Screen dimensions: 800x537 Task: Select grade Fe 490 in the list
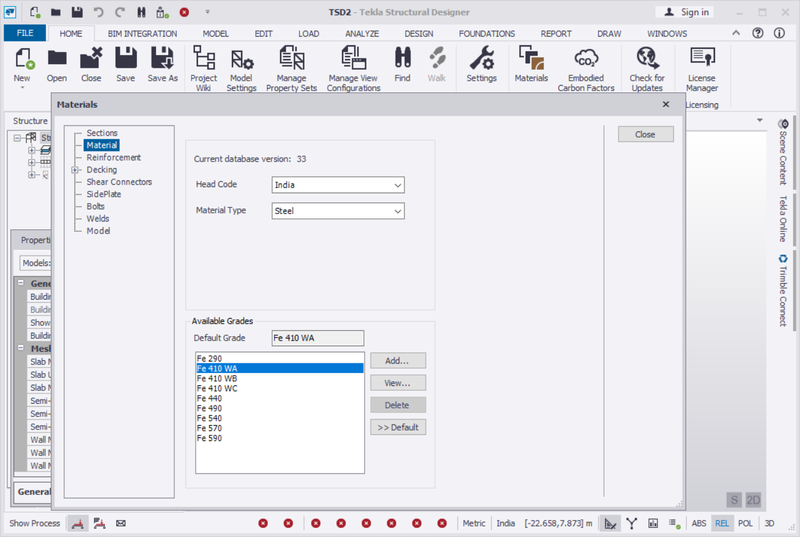tap(280, 408)
